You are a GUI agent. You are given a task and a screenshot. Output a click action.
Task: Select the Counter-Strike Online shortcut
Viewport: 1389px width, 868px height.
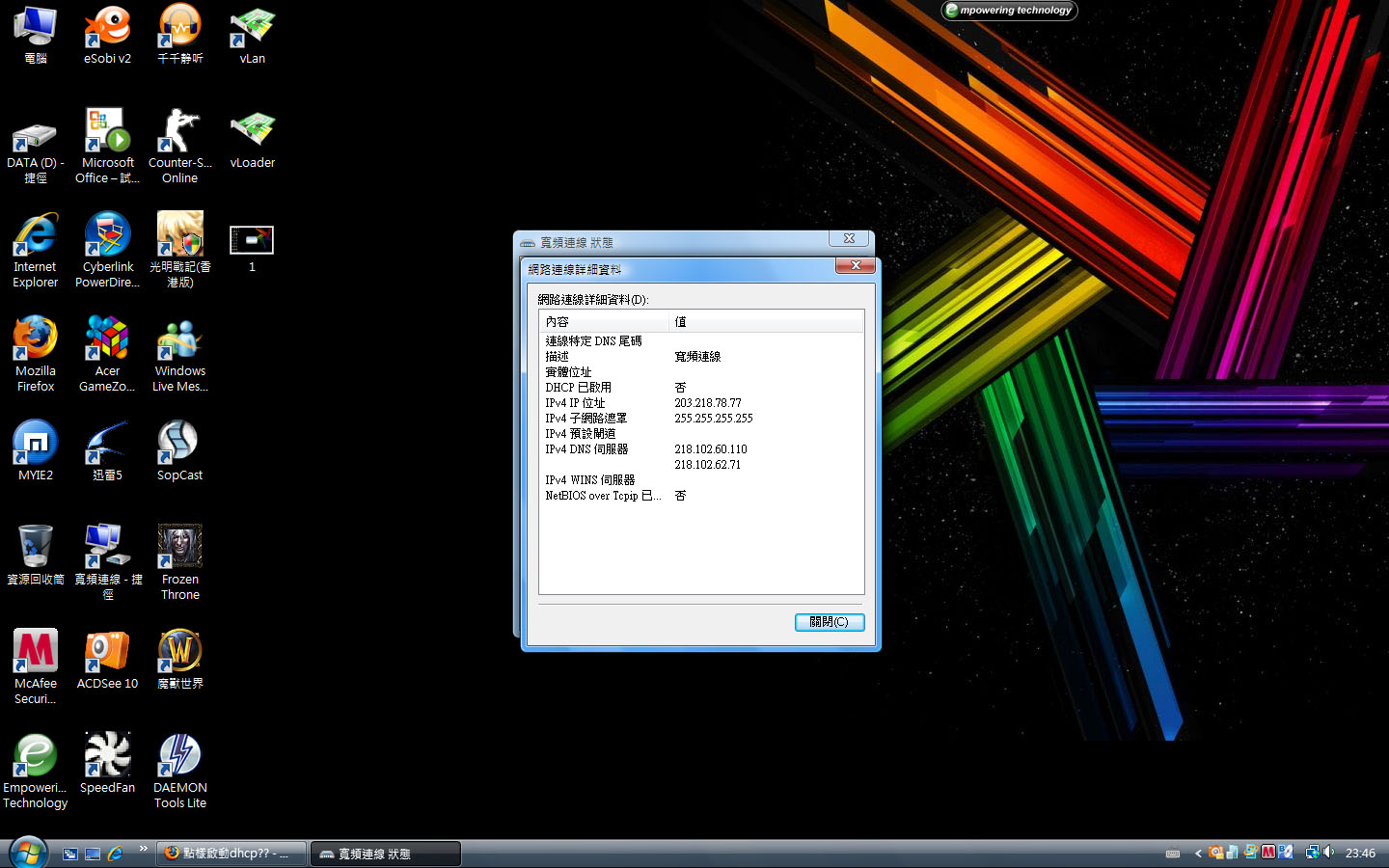179,131
